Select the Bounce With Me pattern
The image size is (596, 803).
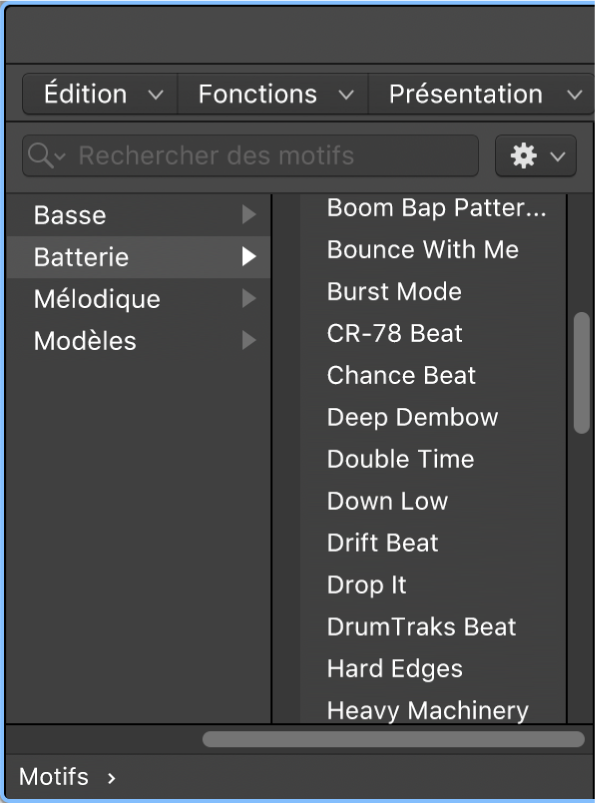point(422,249)
